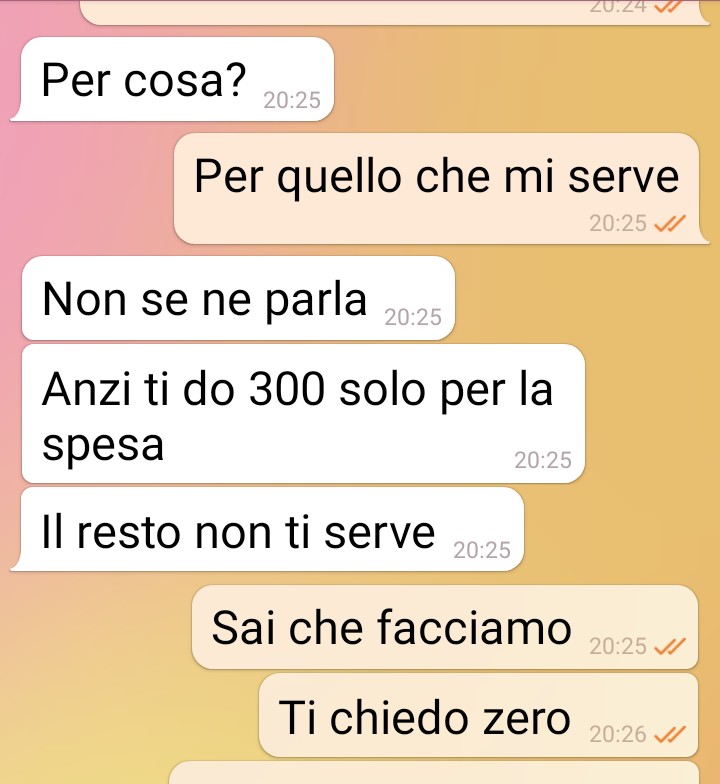Tap the timestamp on the '300 solo per la spesa' message
The image size is (720, 784).
click(543, 460)
